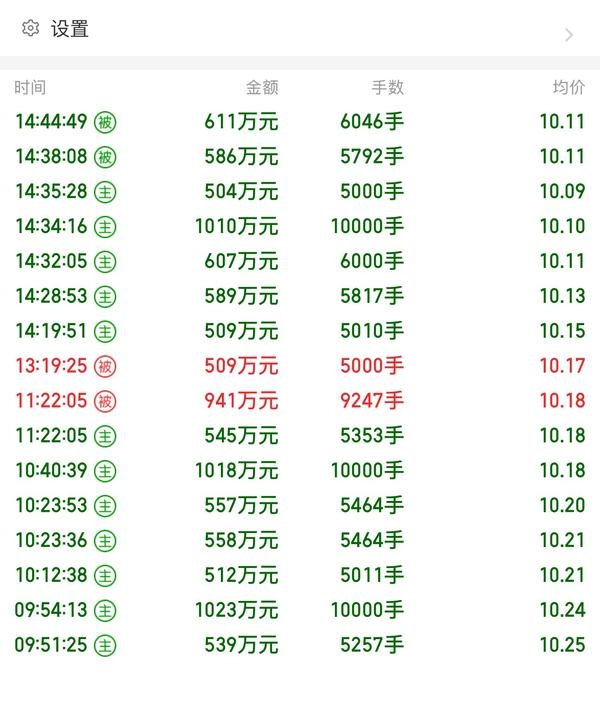The height and width of the screenshot is (708, 600).
Task: Open the 1023万元 trade at 09:54:13
Action: tap(236, 610)
